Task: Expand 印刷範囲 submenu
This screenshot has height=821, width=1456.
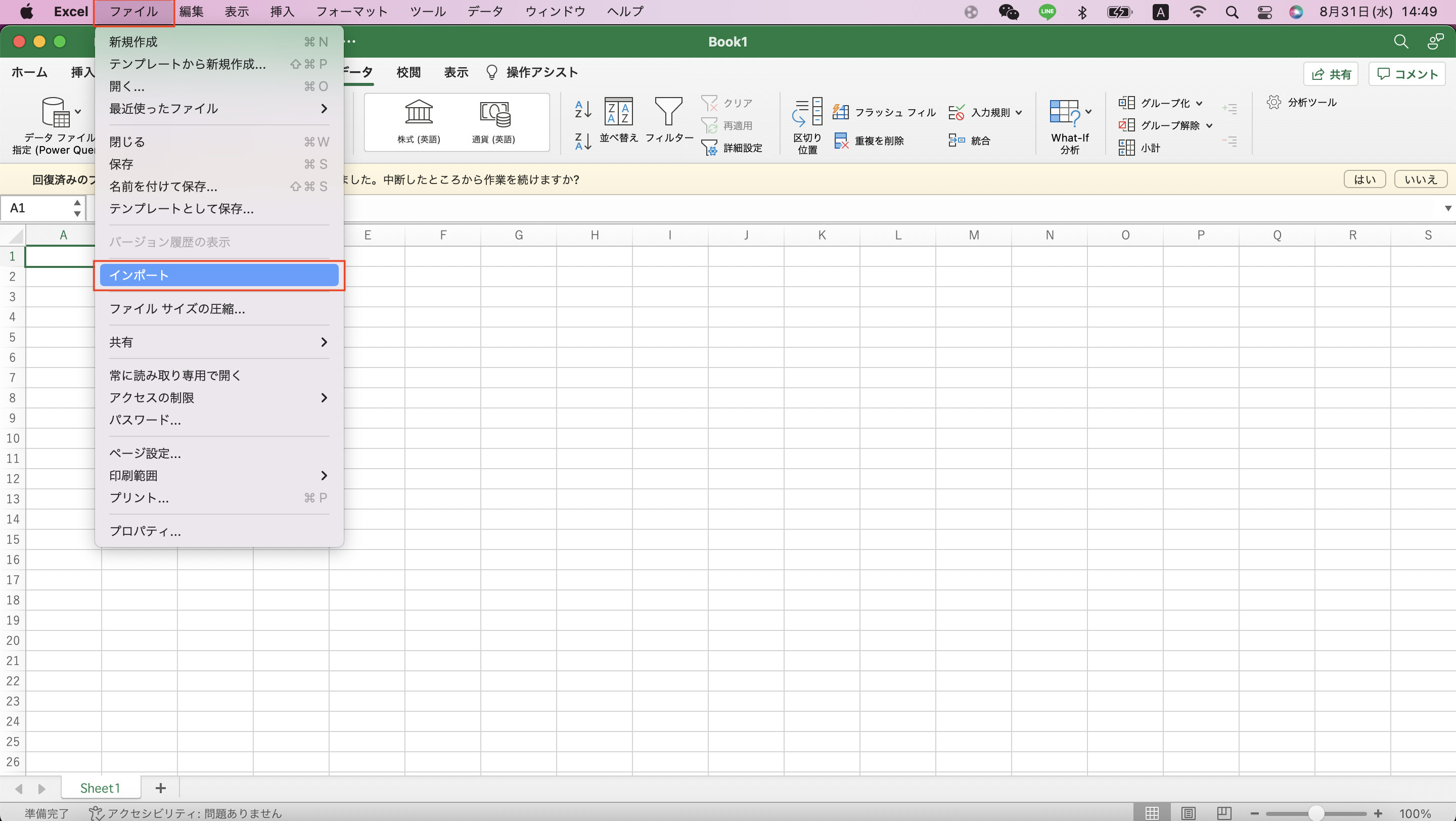Action: pos(324,476)
